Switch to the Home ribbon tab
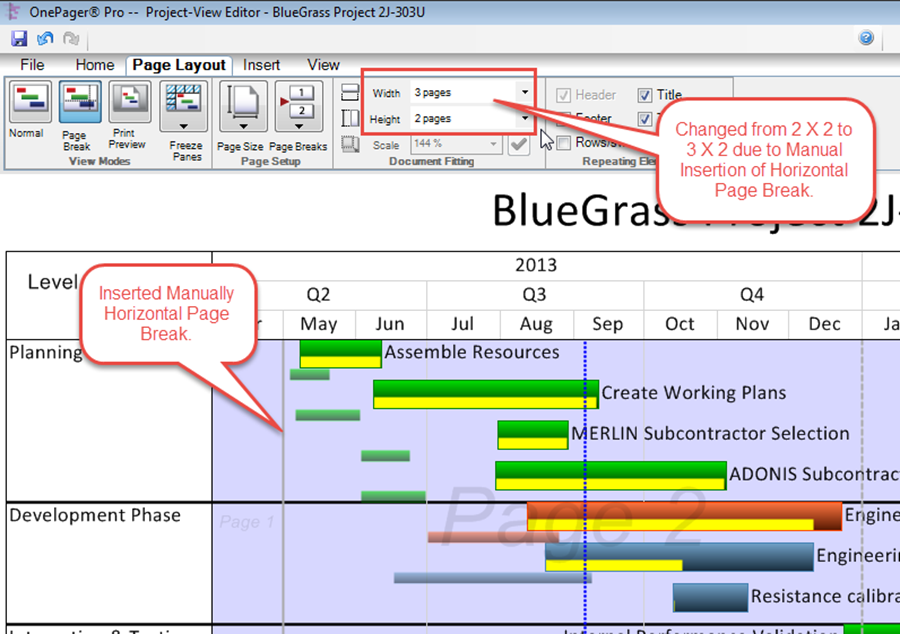The height and width of the screenshot is (634, 900). [95, 65]
